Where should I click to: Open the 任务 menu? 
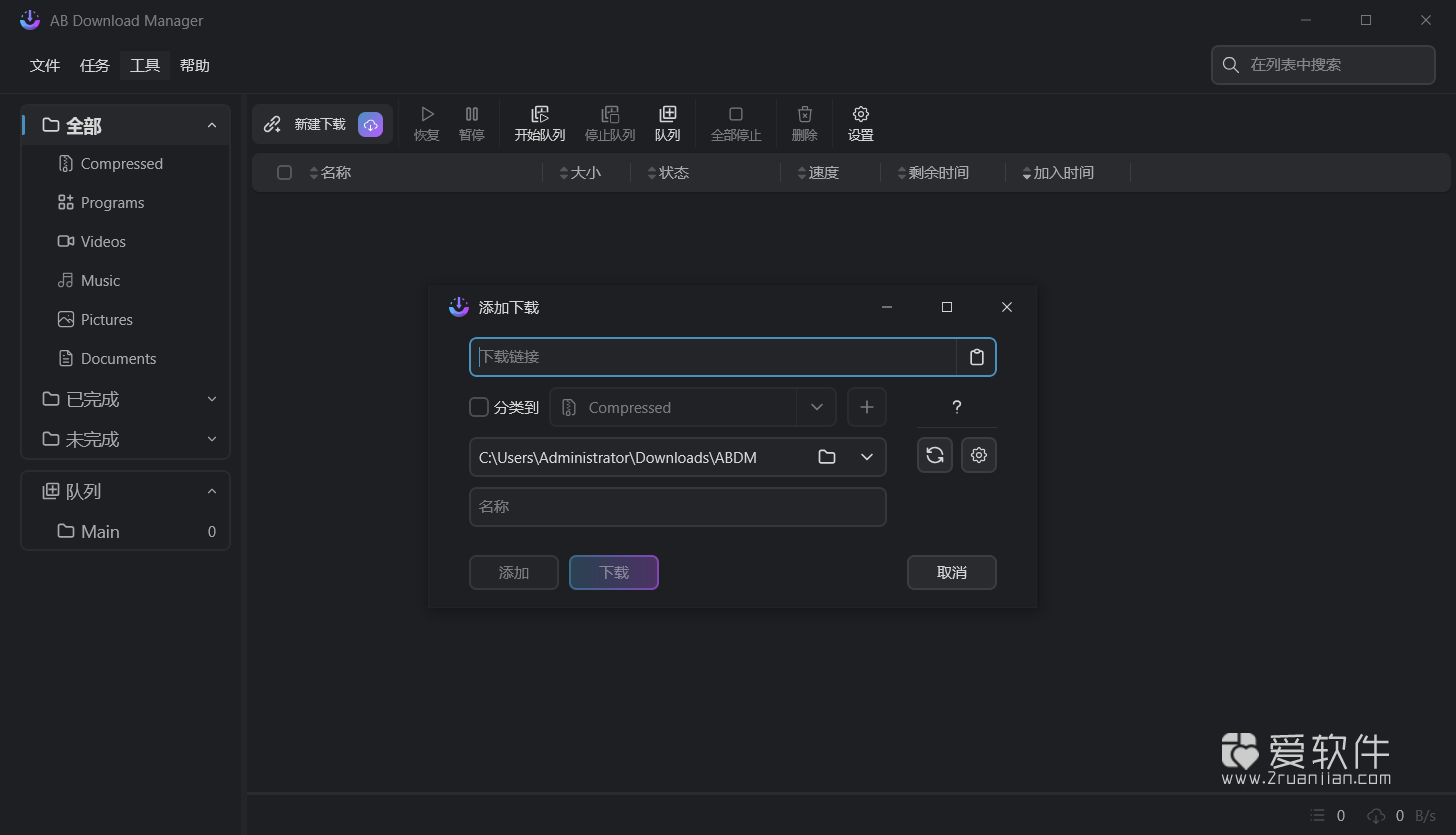click(x=95, y=66)
